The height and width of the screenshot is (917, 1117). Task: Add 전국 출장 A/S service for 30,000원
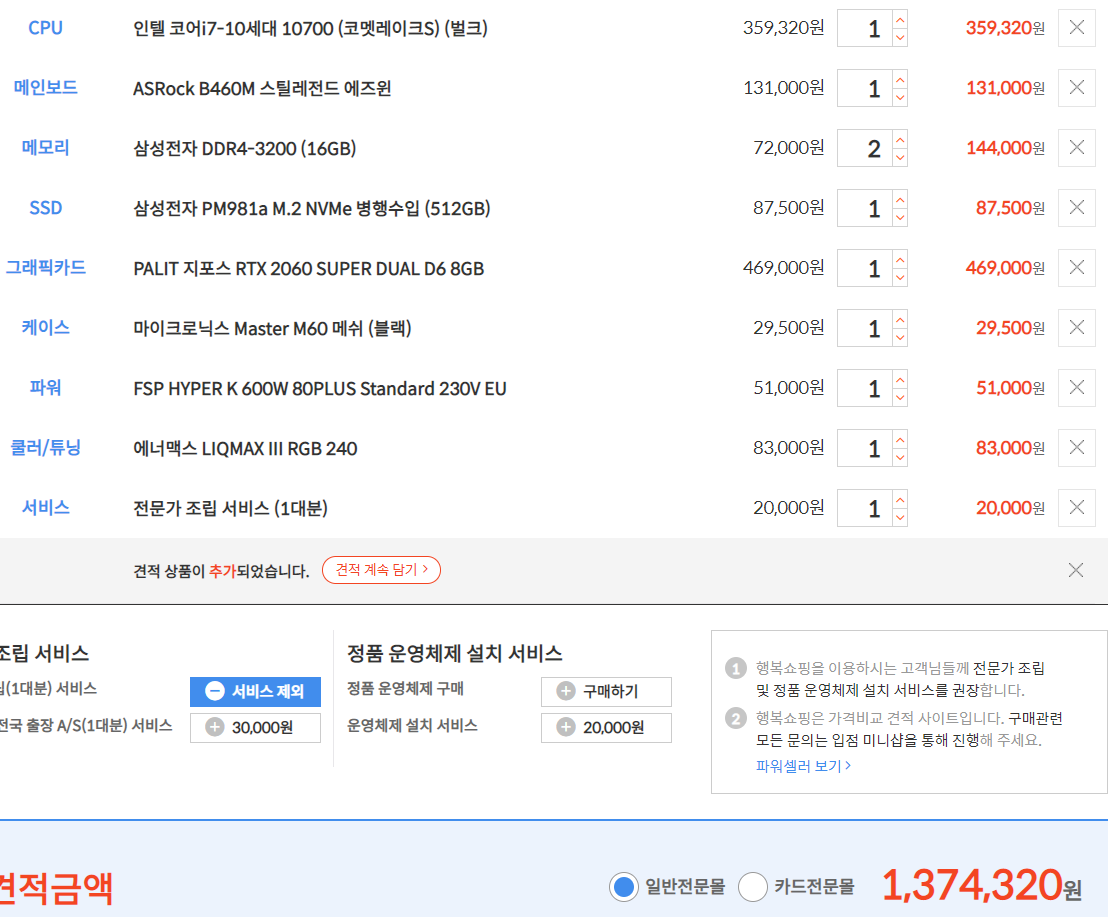(255, 727)
